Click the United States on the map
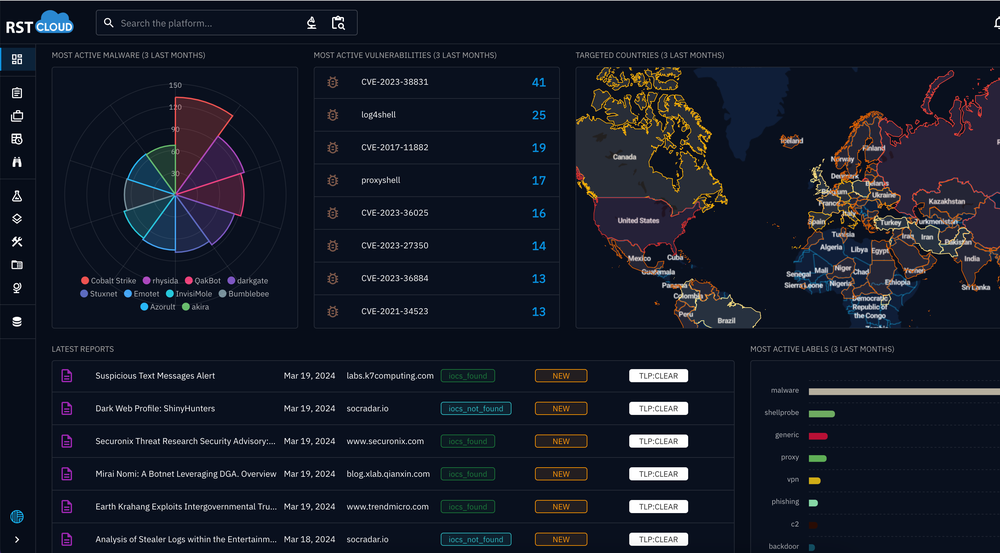 pos(638,221)
